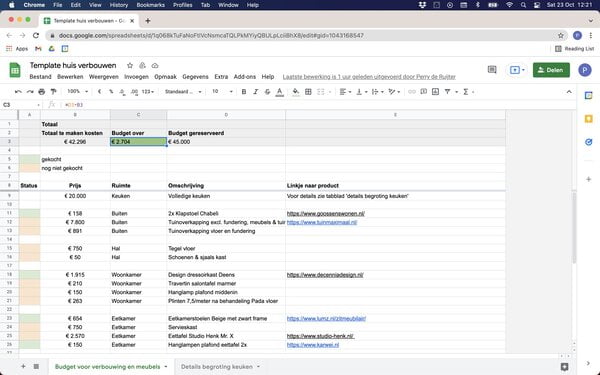This screenshot has width=600, height=375.
Task: Open comment history icon next to Delen
Action: pyautogui.click(x=492, y=70)
